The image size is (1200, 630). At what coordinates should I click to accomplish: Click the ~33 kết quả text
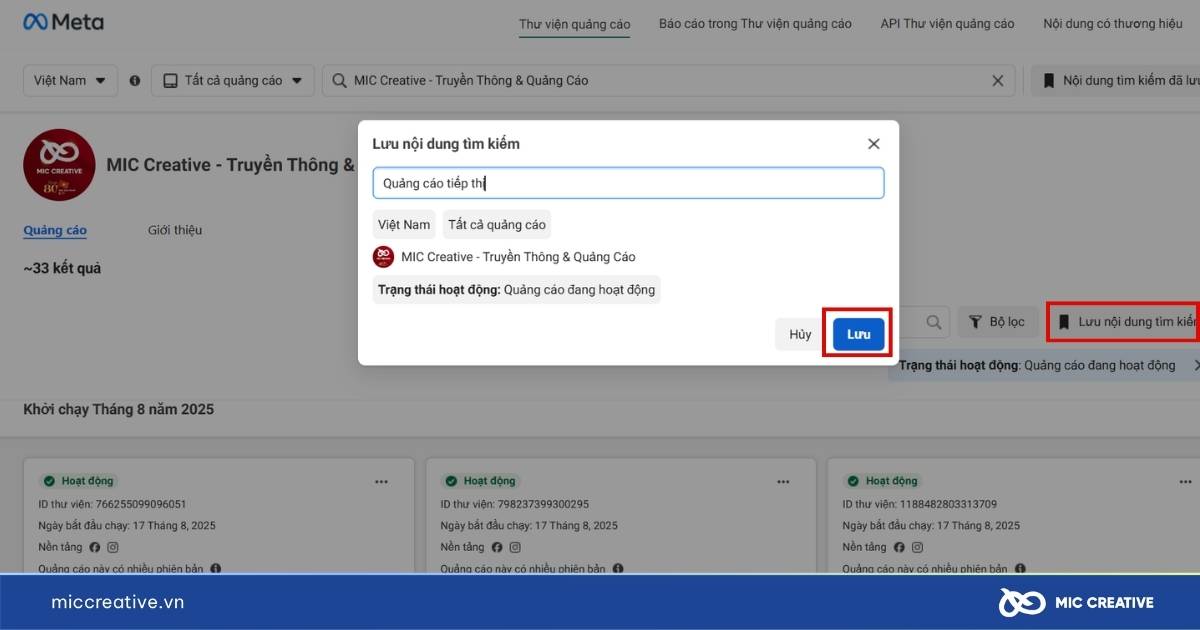coord(62,268)
